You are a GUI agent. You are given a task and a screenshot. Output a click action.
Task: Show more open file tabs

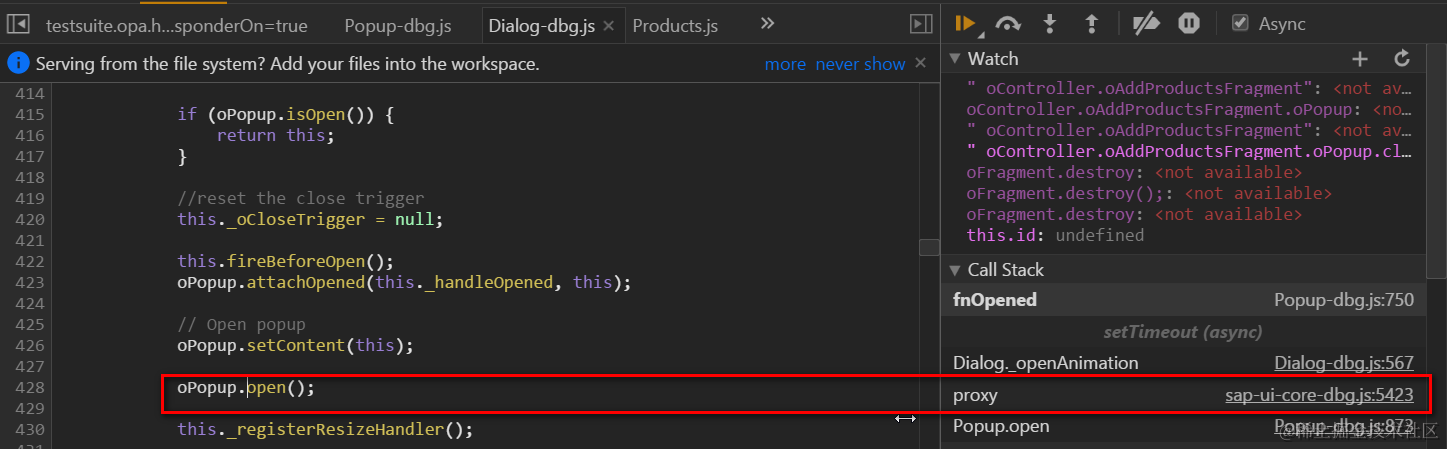tap(767, 24)
